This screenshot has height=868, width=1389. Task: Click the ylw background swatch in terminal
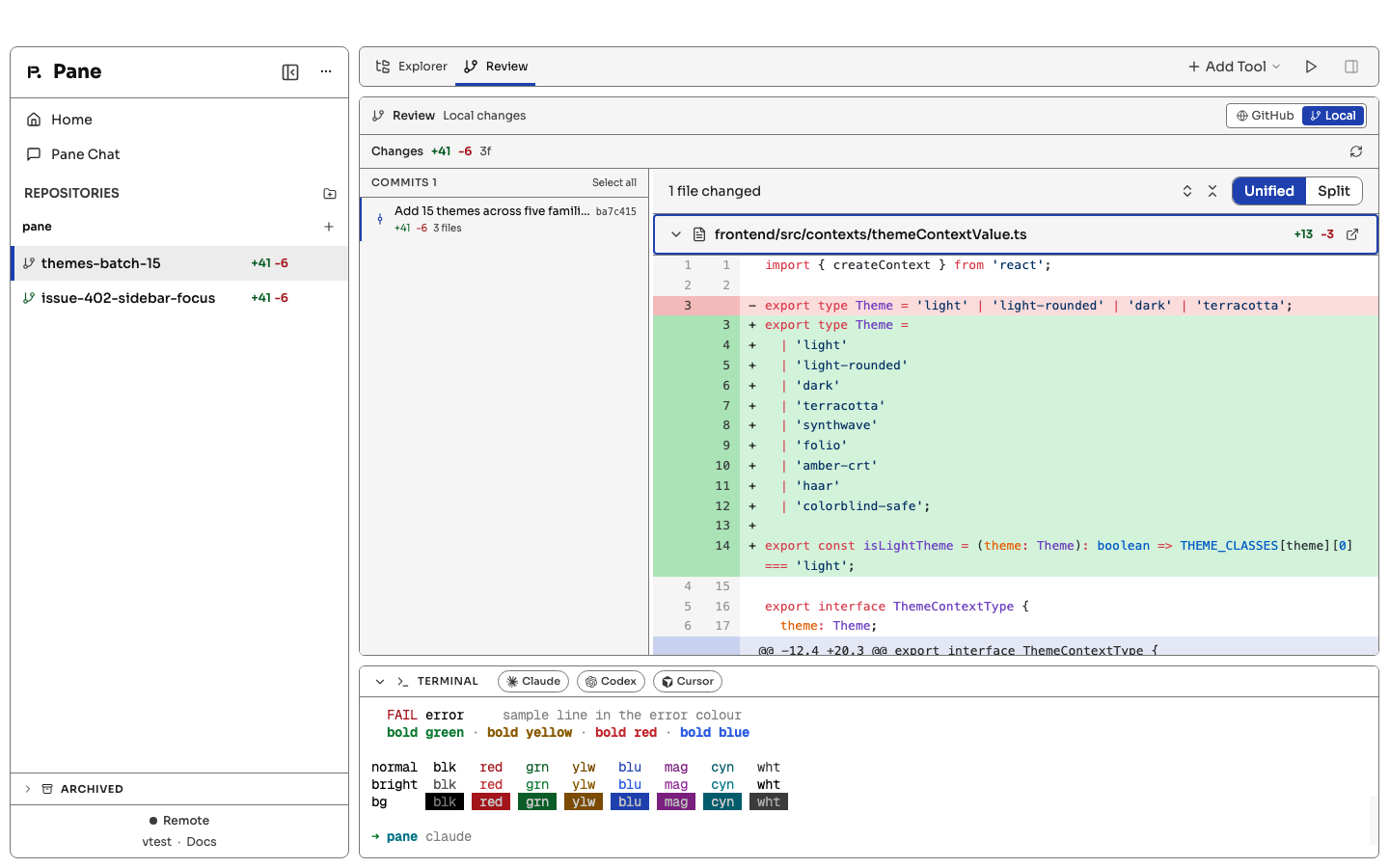click(584, 802)
